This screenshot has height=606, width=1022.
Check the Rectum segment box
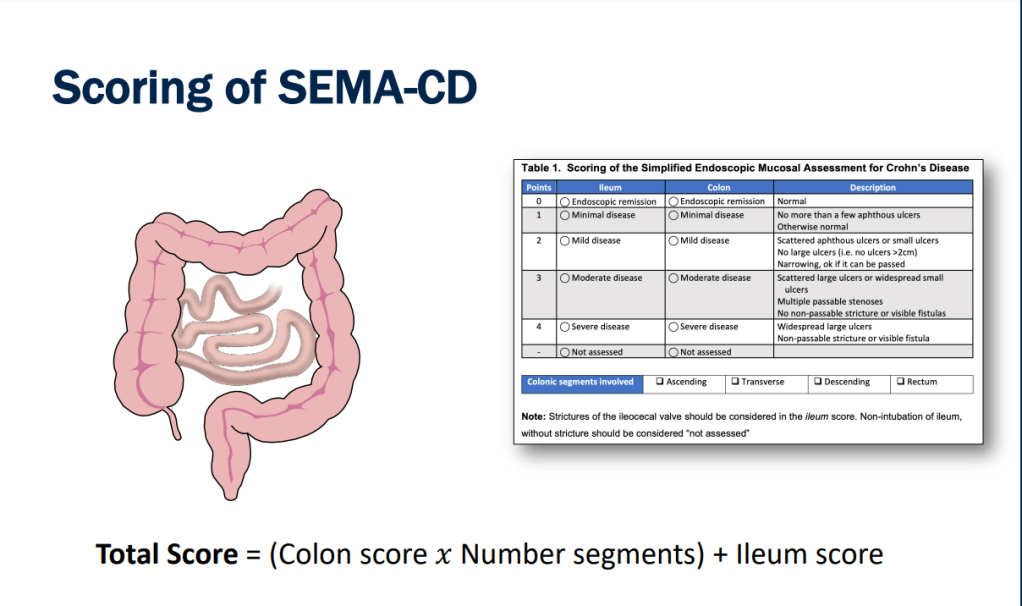(x=901, y=382)
